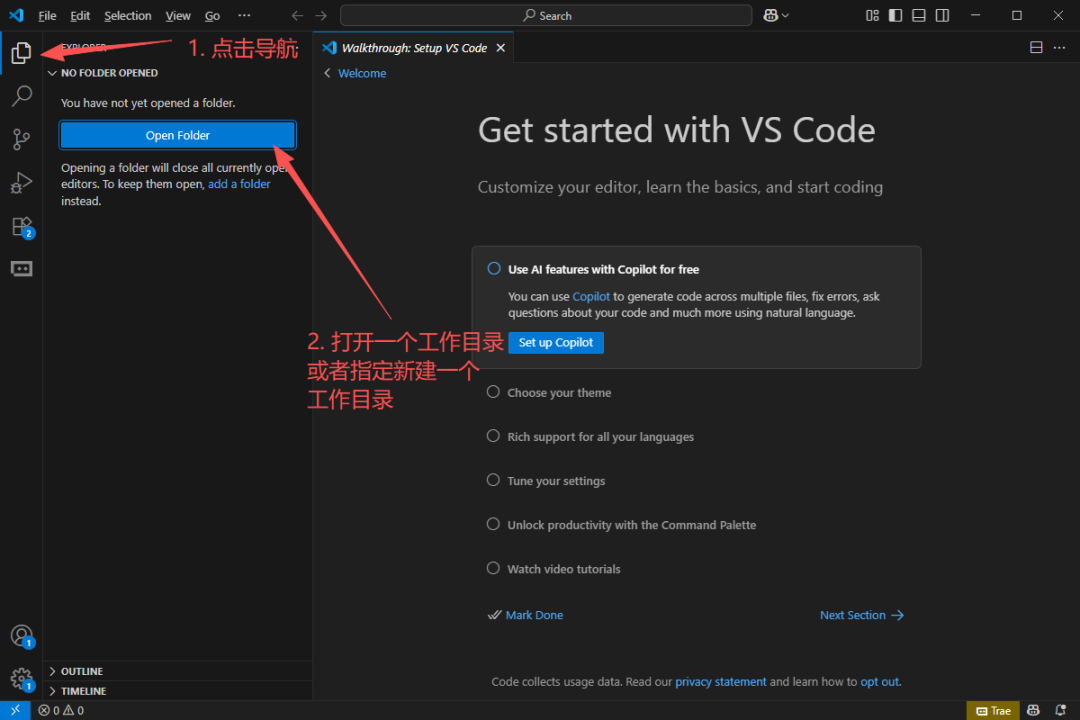Click the VS Code logo icon
Image resolution: width=1080 pixels, height=720 pixels.
(x=16, y=15)
